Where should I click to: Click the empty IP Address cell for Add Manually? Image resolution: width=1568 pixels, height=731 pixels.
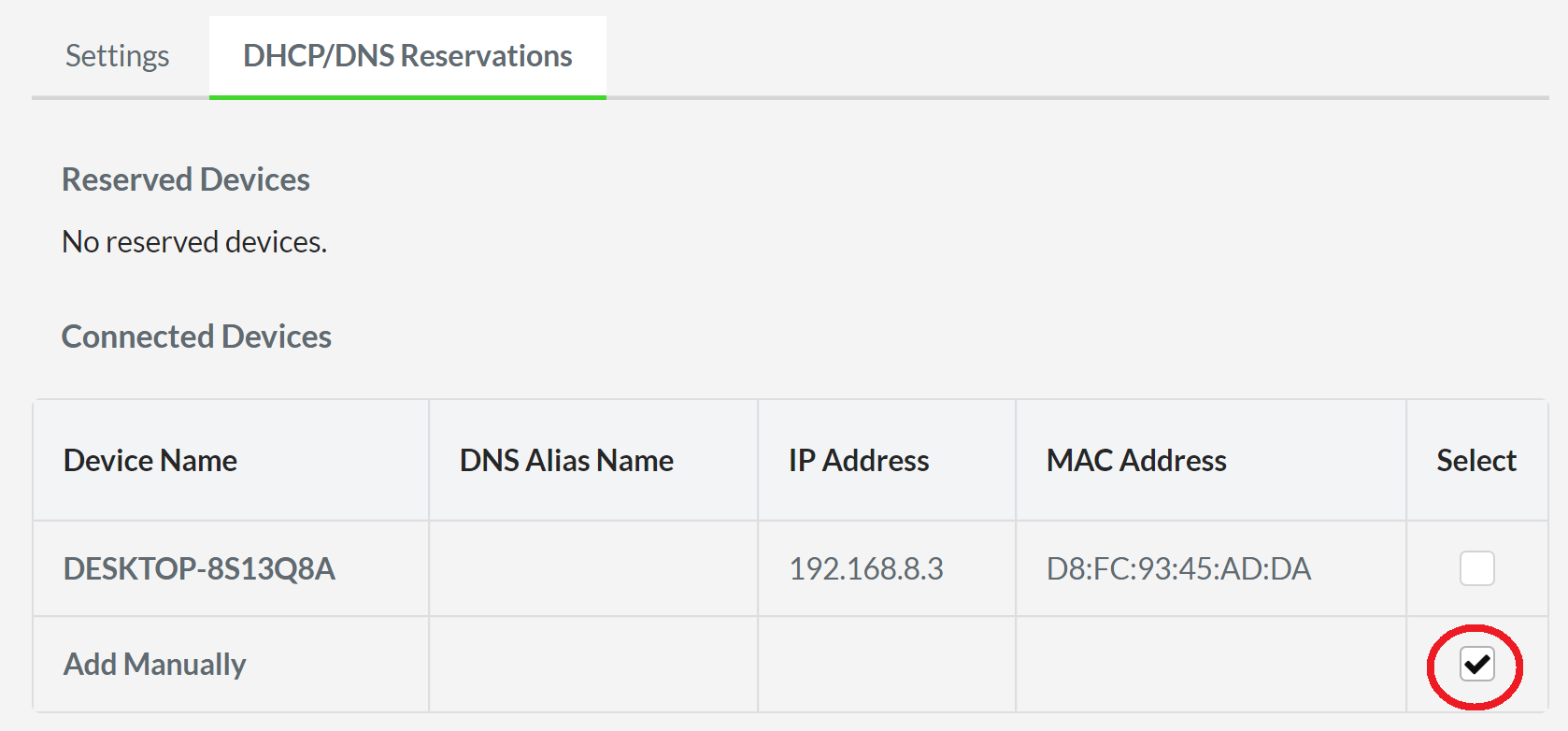point(885,664)
